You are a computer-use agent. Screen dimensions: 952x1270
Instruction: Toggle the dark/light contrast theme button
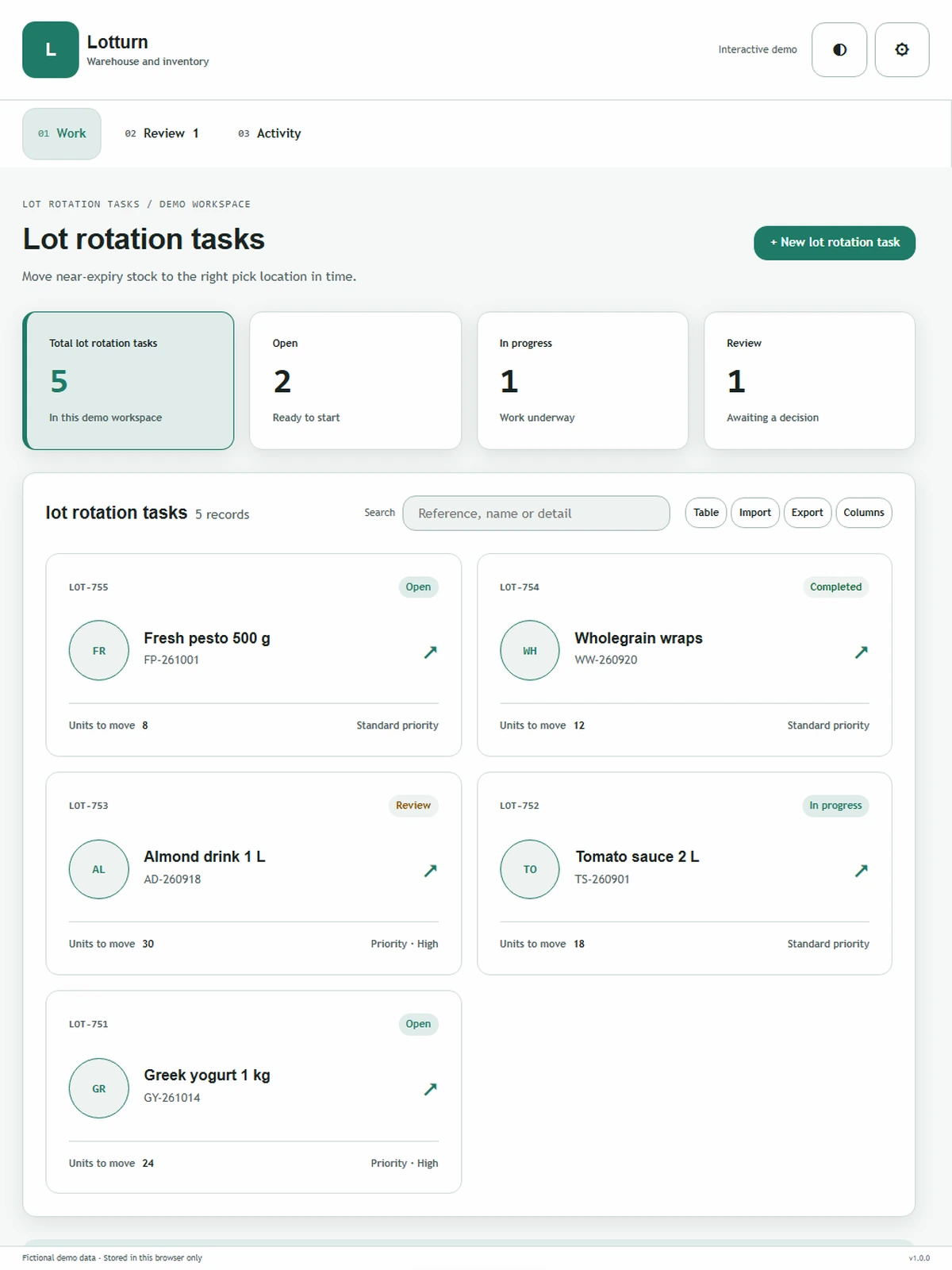click(x=839, y=50)
